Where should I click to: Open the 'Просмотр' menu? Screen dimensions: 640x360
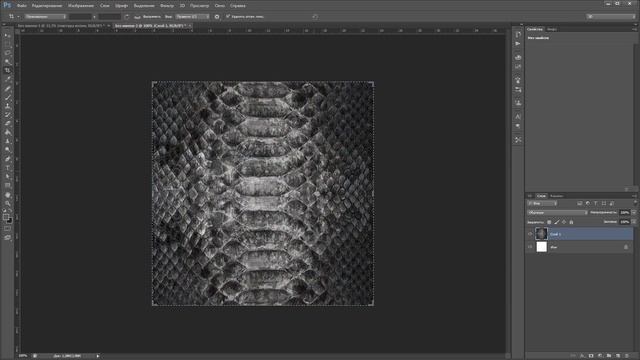tap(199, 6)
